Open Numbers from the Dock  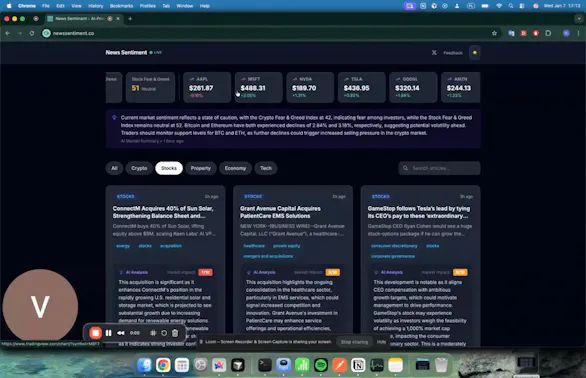(x=302, y=365)
